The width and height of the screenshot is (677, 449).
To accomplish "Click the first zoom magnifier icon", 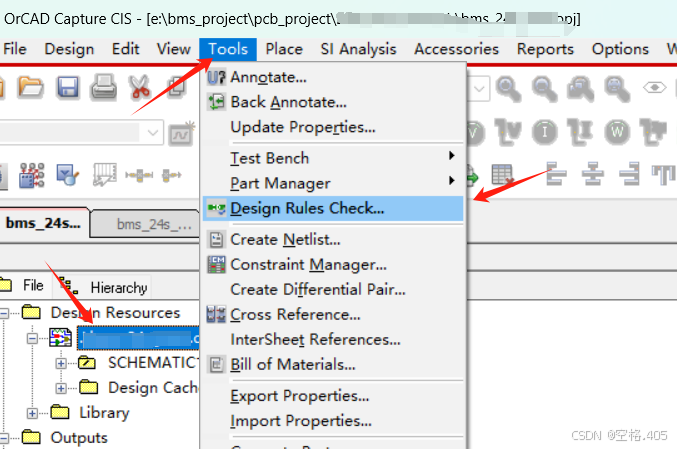I will click(508, 89).
